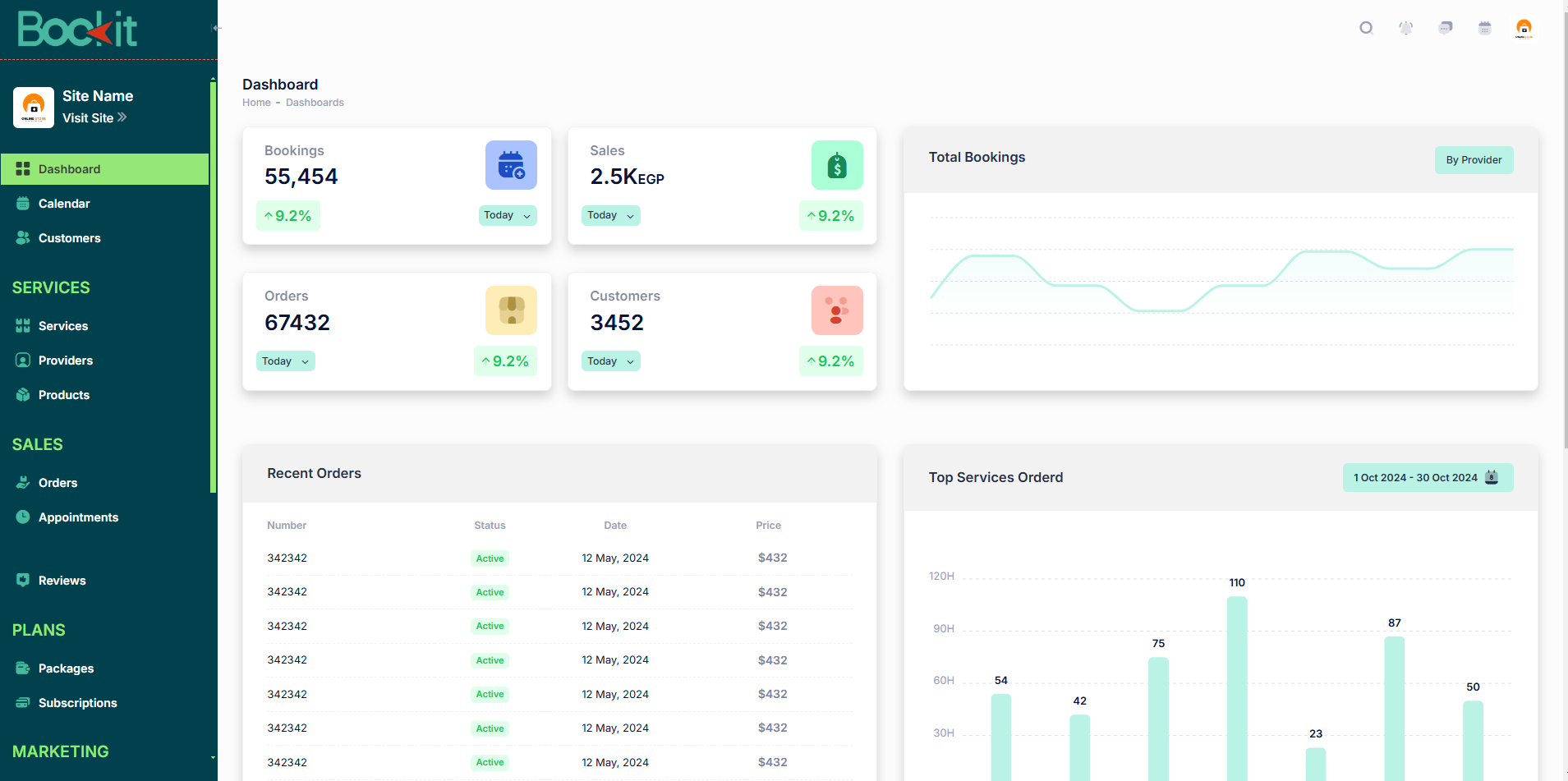The height and width of the screenshot is (781, 1568).
Task: Click the Orders card 9.2% growth badge
Action: coord(506,361)
